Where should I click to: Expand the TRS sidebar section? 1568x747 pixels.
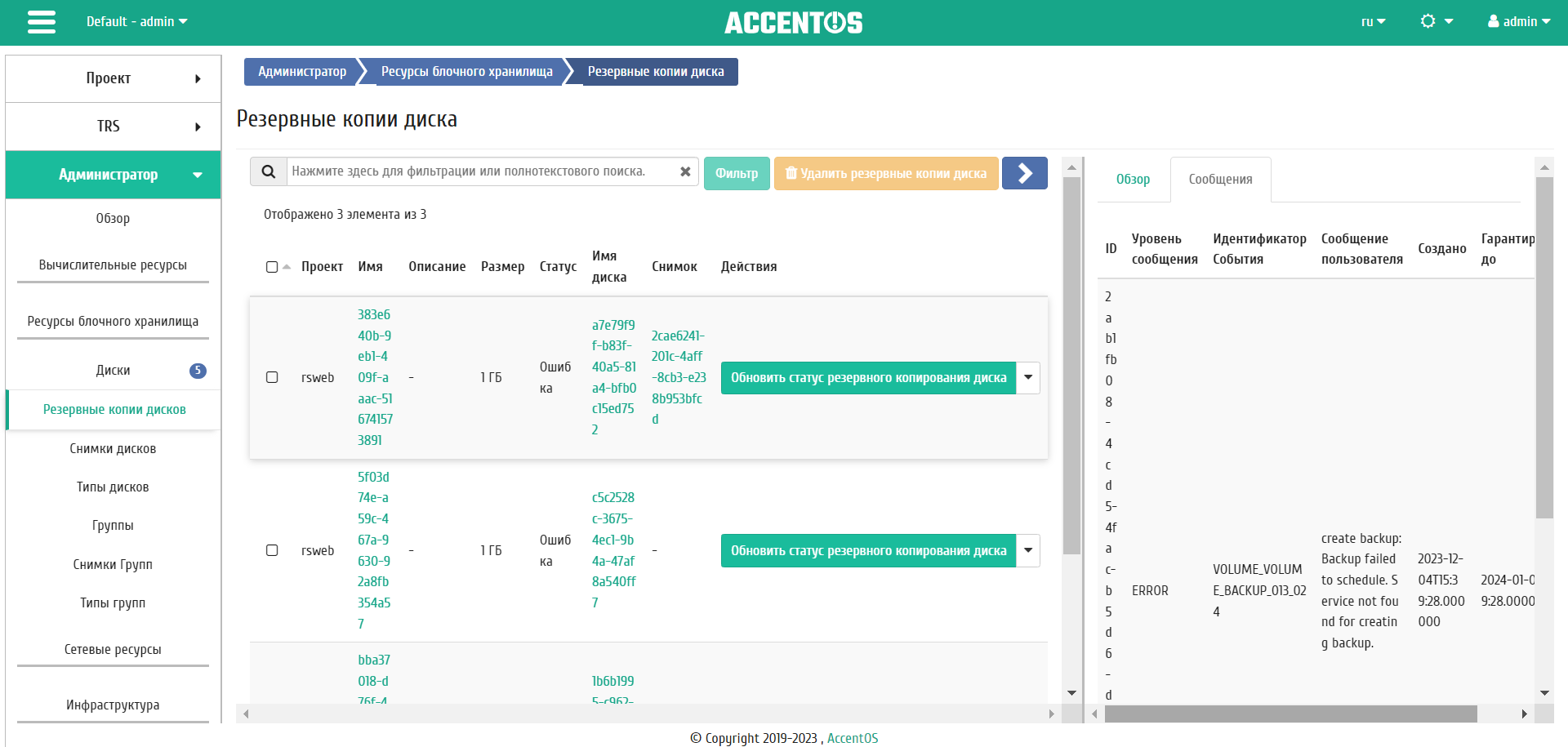click(113, 127)
